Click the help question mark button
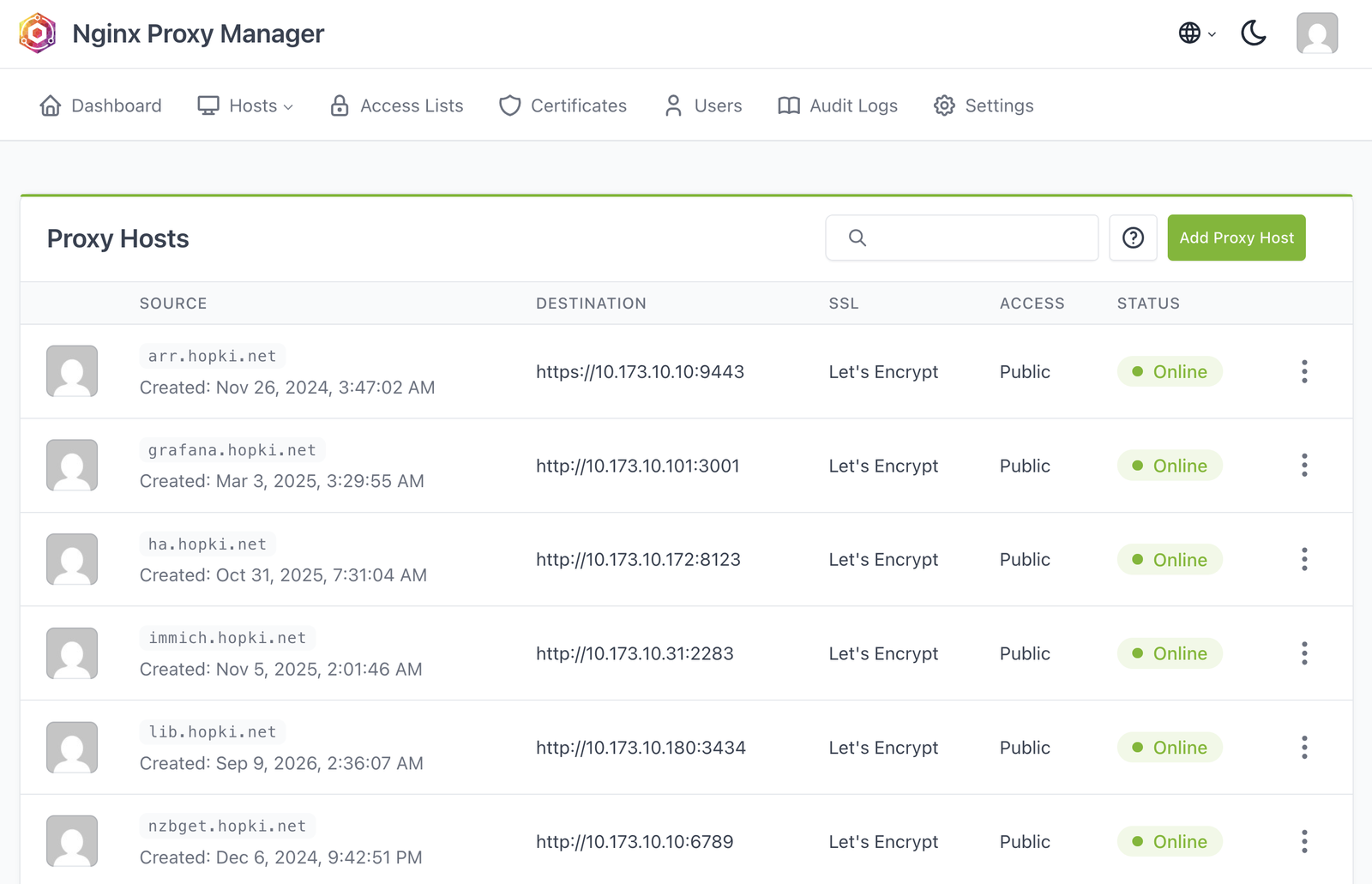Screen dimensions: 1372x884 coord(1133,238)
